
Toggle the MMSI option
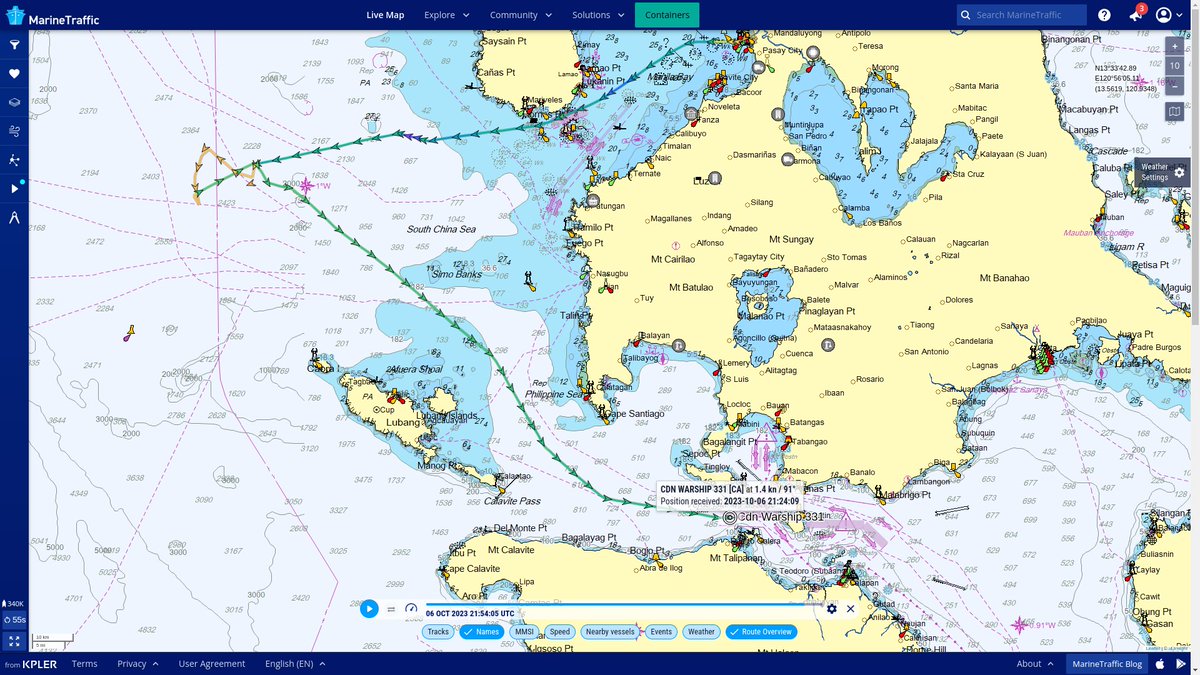tap(524, 632)
